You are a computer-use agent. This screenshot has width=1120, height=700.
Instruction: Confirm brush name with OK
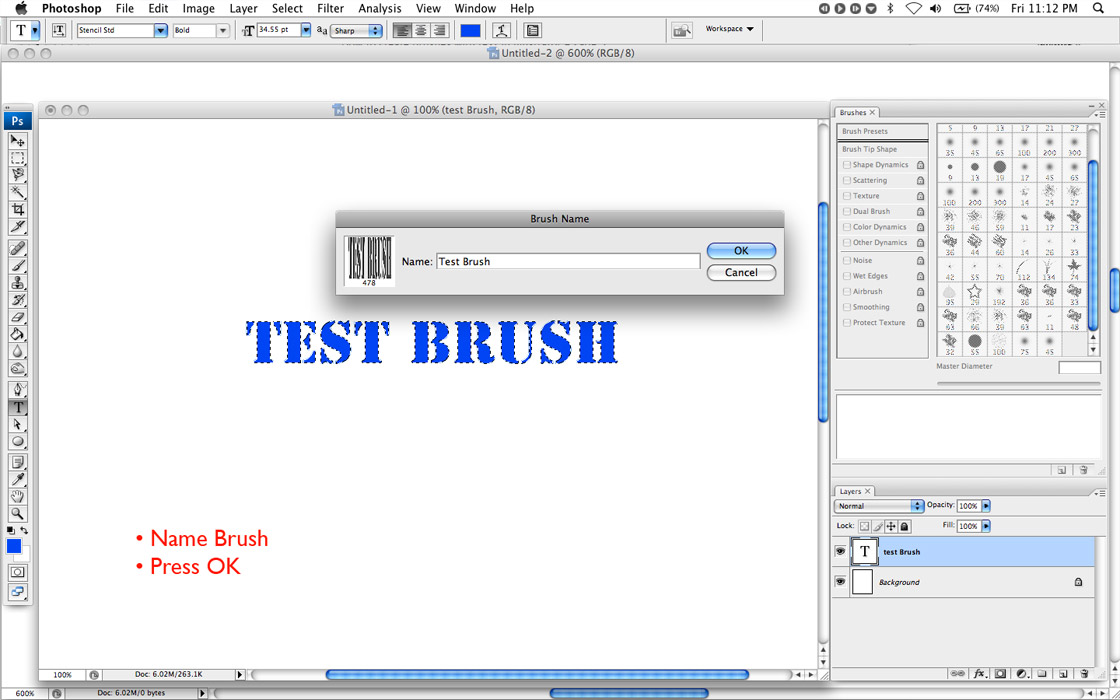point(741,251)
